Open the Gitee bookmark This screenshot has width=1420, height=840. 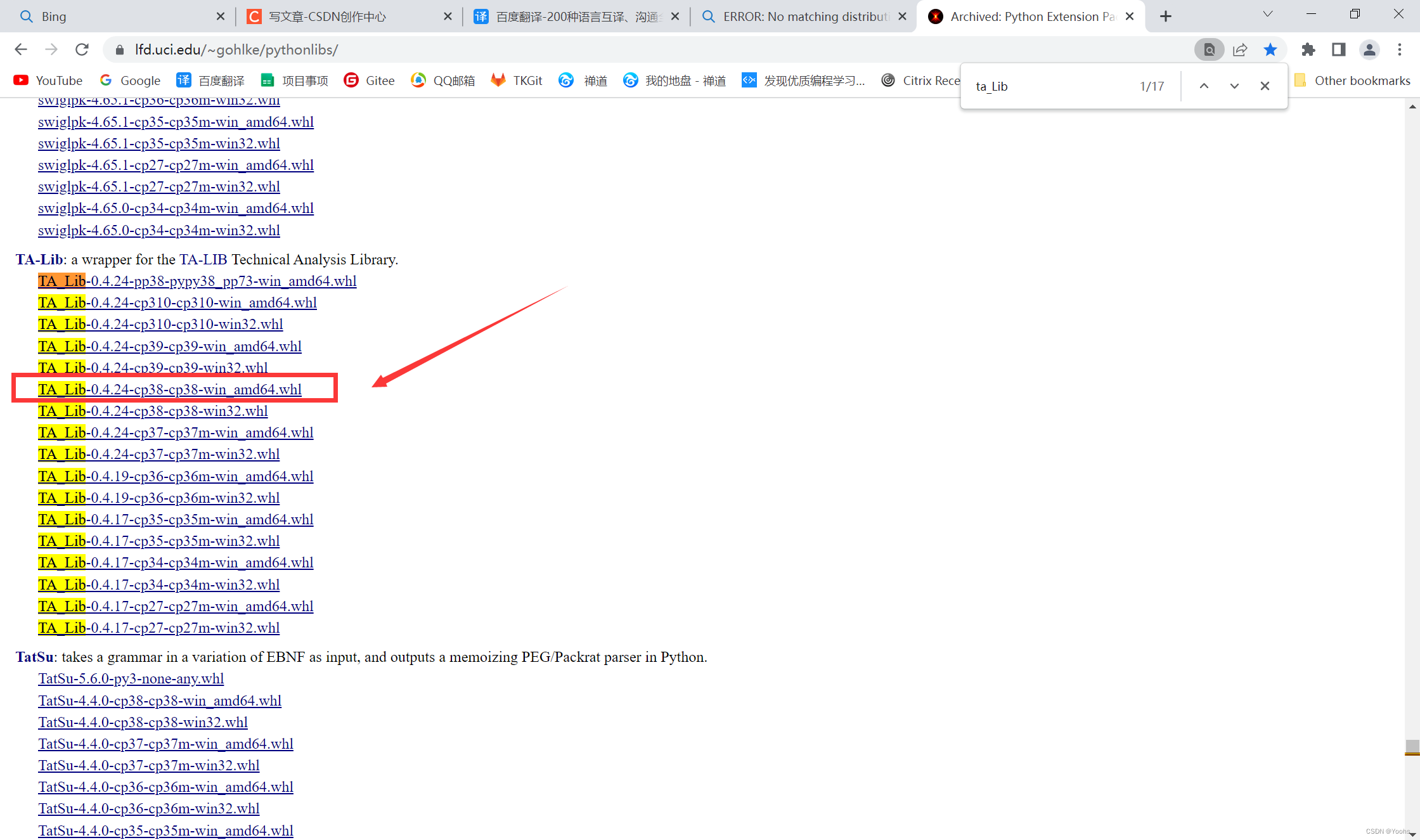(370, 80)
